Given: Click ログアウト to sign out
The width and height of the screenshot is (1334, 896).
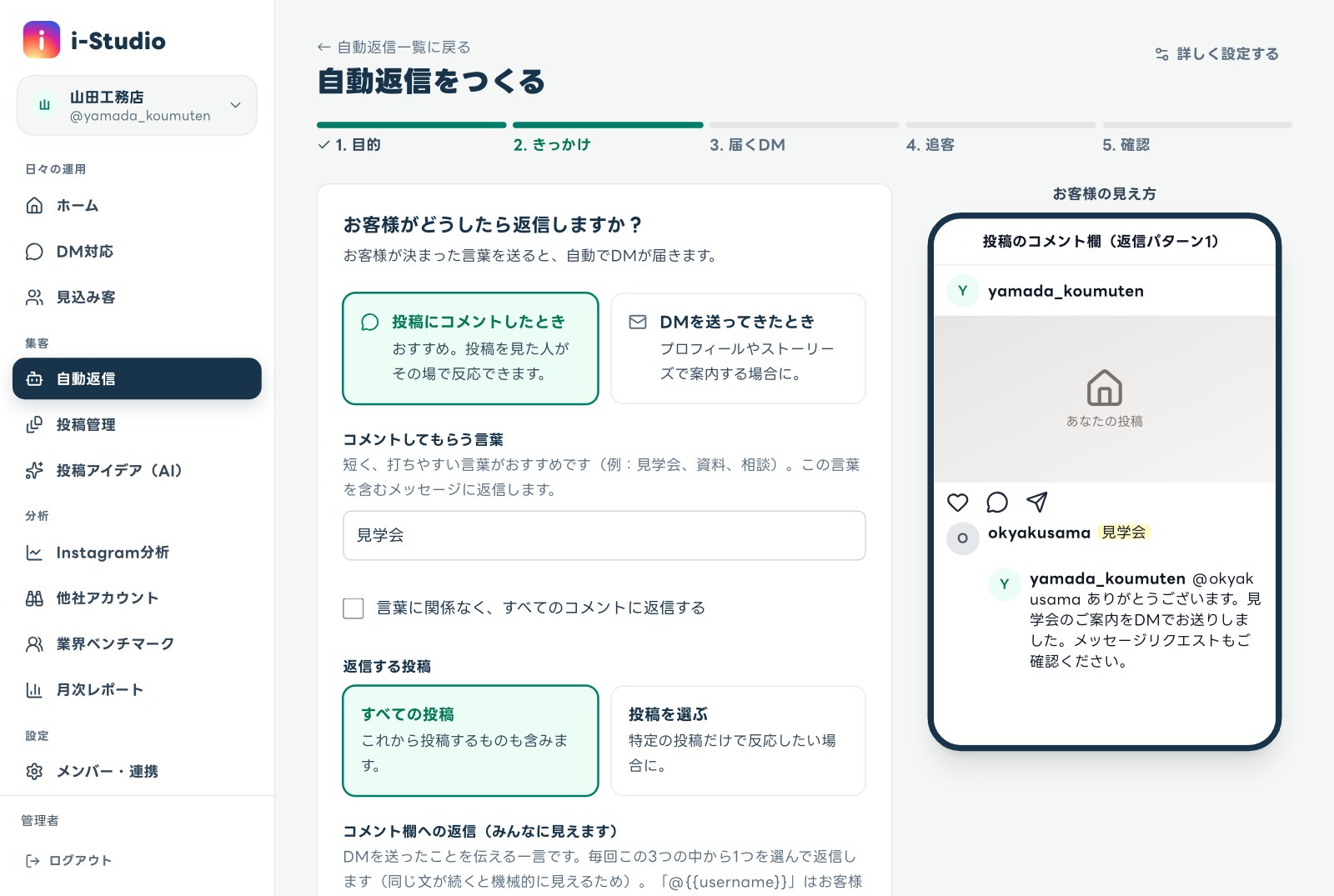Looking at the screenshot, I should (68, 860).
